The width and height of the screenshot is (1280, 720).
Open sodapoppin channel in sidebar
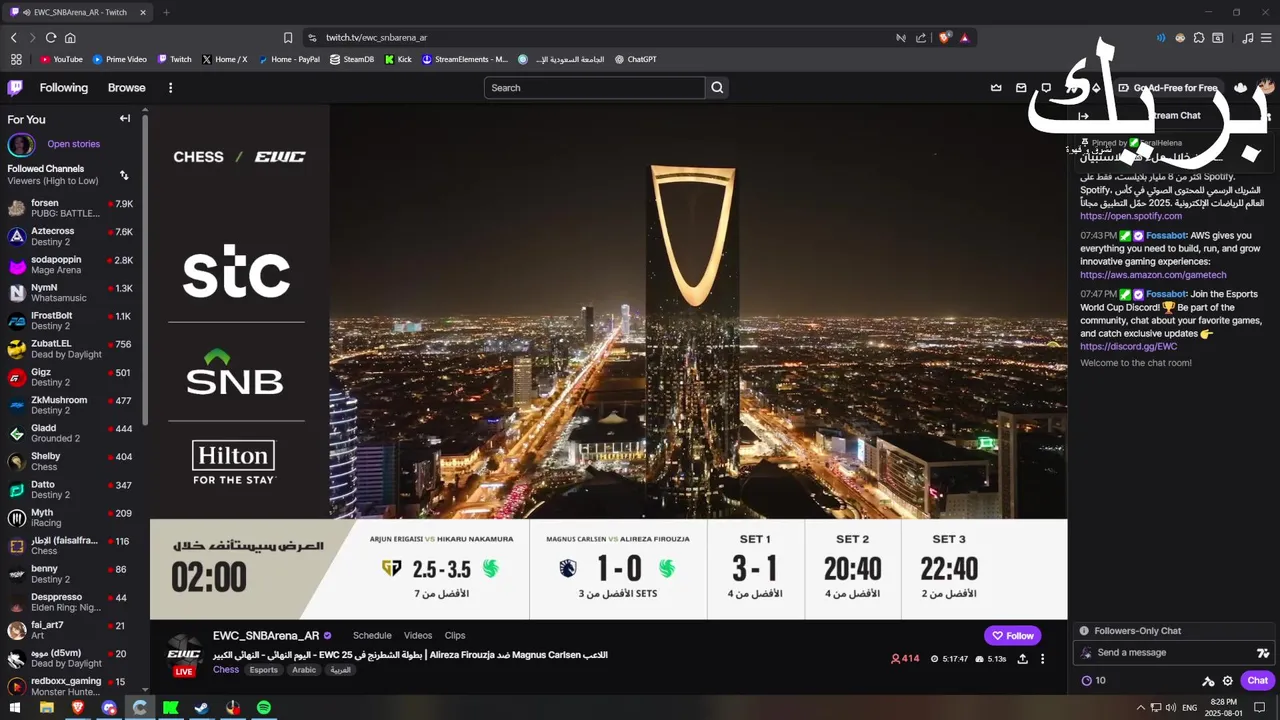(x=70, y=264)
